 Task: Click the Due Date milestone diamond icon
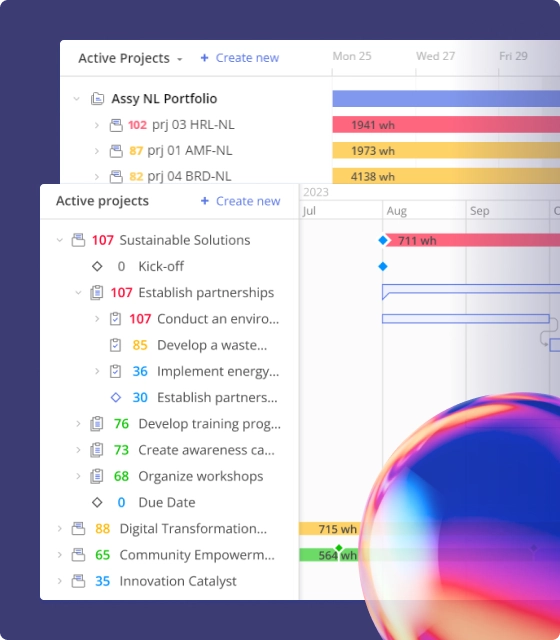pos(97,502)
